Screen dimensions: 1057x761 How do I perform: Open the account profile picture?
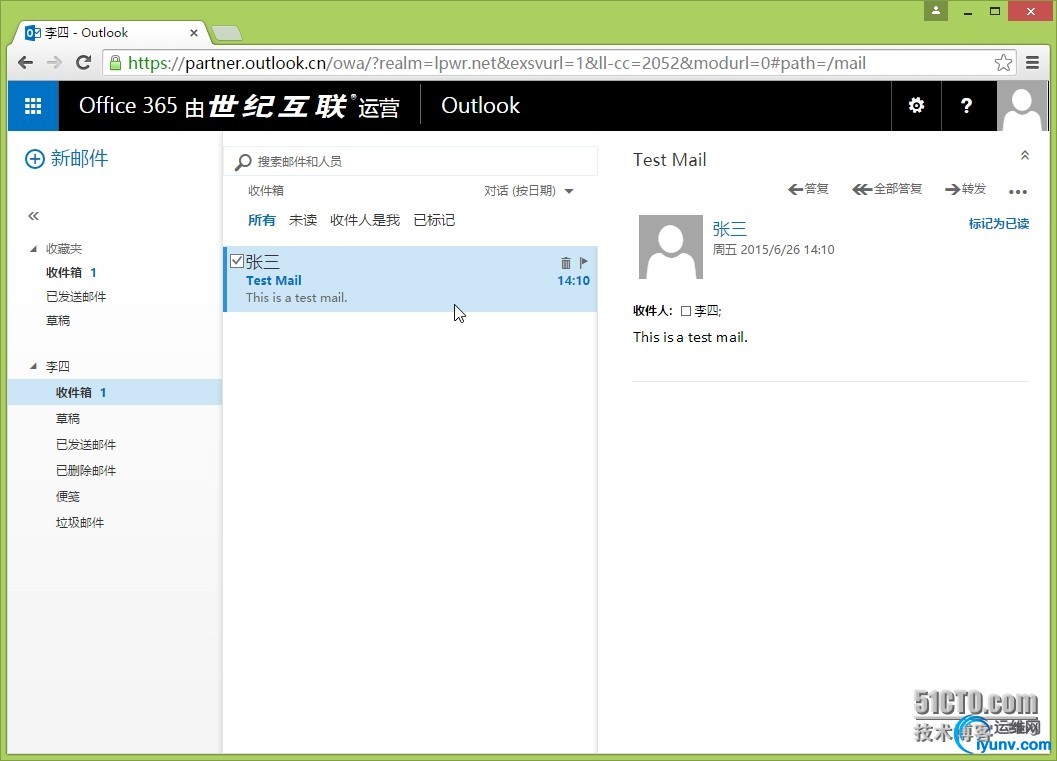coord(1022,106)
